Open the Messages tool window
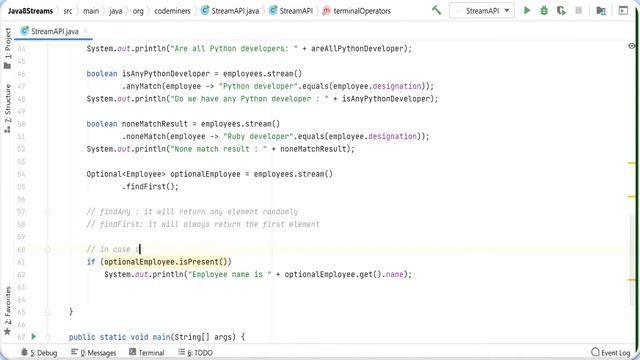 (93, 352)
